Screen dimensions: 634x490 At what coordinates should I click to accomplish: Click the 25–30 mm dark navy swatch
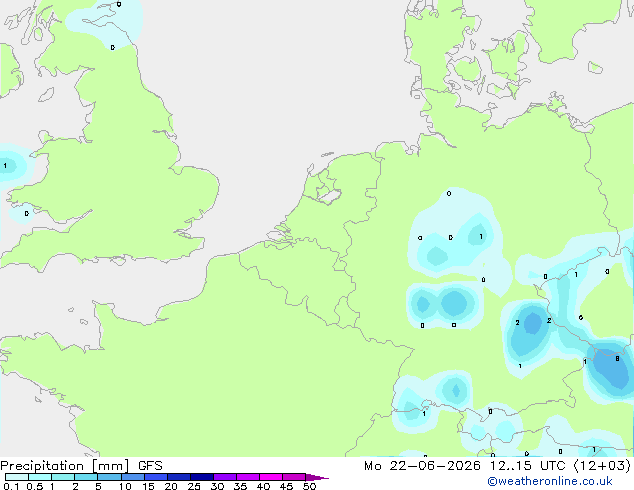pos(201,477)
